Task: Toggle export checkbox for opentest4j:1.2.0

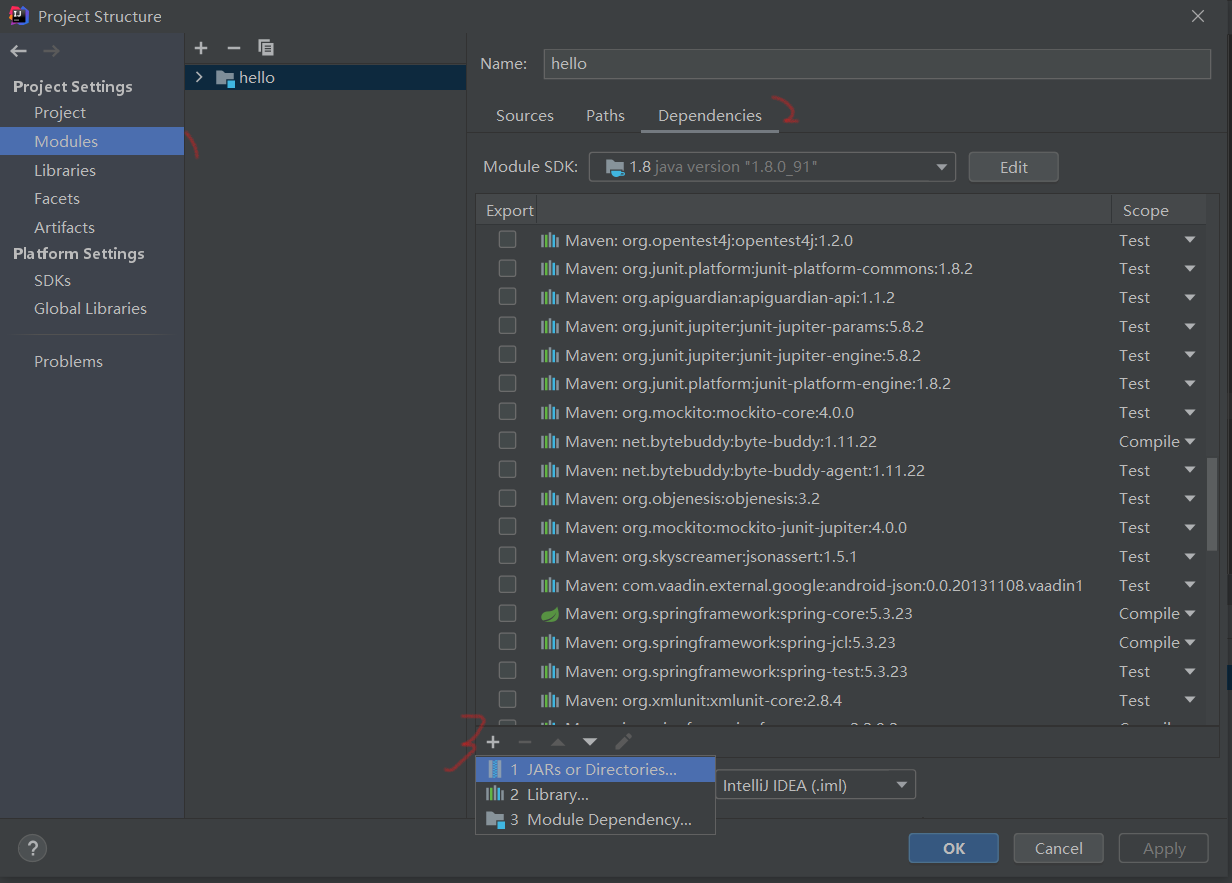Action: [508, 240]
